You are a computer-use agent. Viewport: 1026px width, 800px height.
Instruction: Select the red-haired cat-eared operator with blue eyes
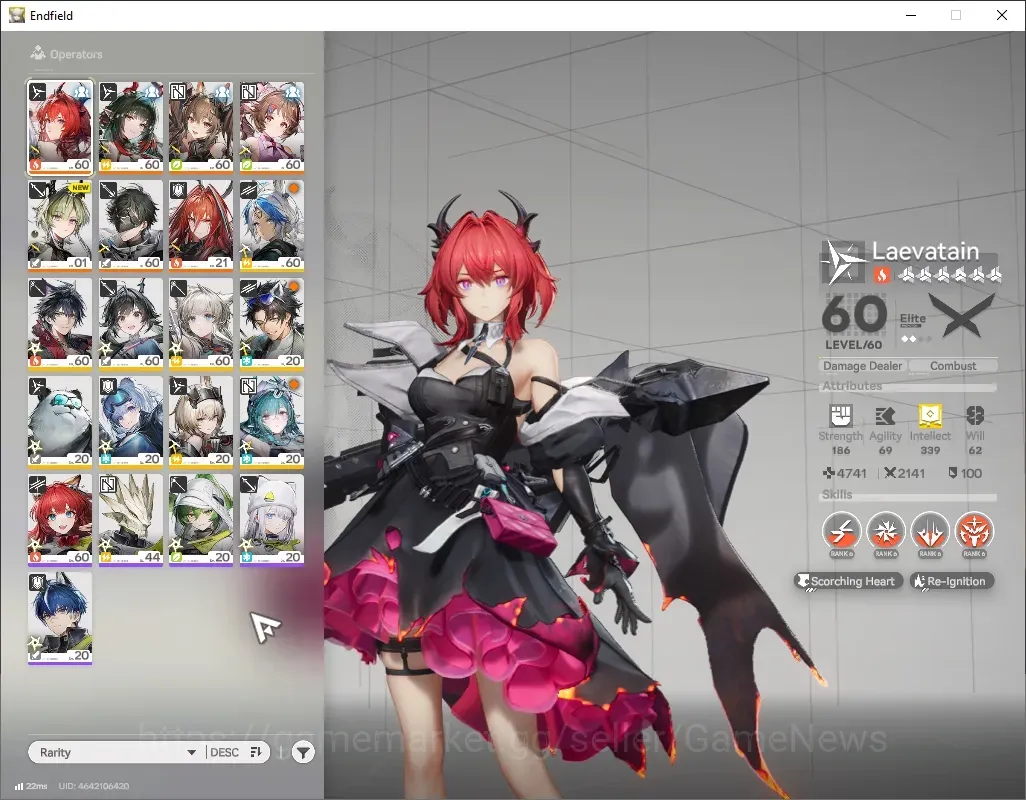pos(60,520)
